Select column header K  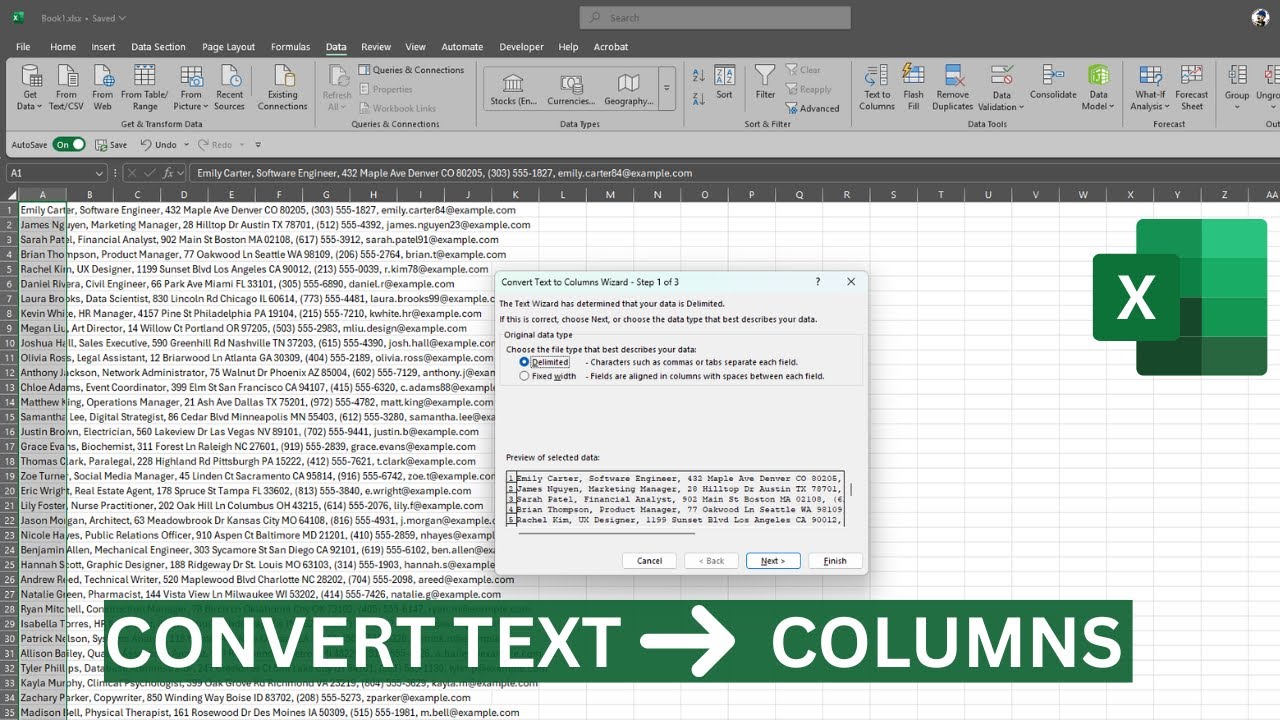tap(515, 195)
